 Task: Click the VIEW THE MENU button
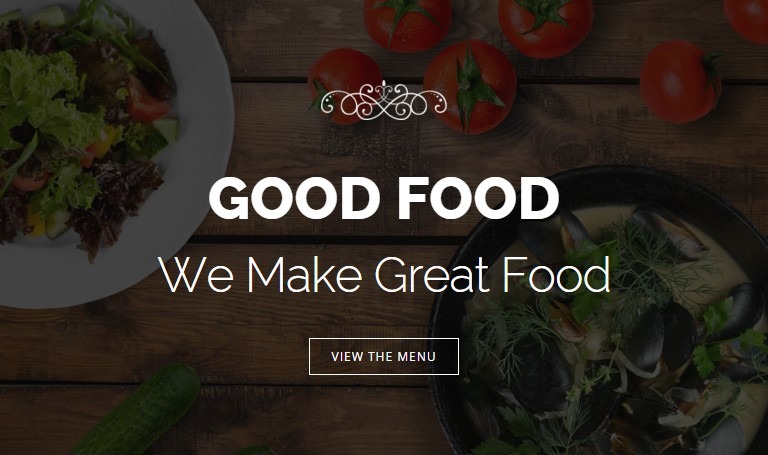pyautogui.click(x=384, y=356)
